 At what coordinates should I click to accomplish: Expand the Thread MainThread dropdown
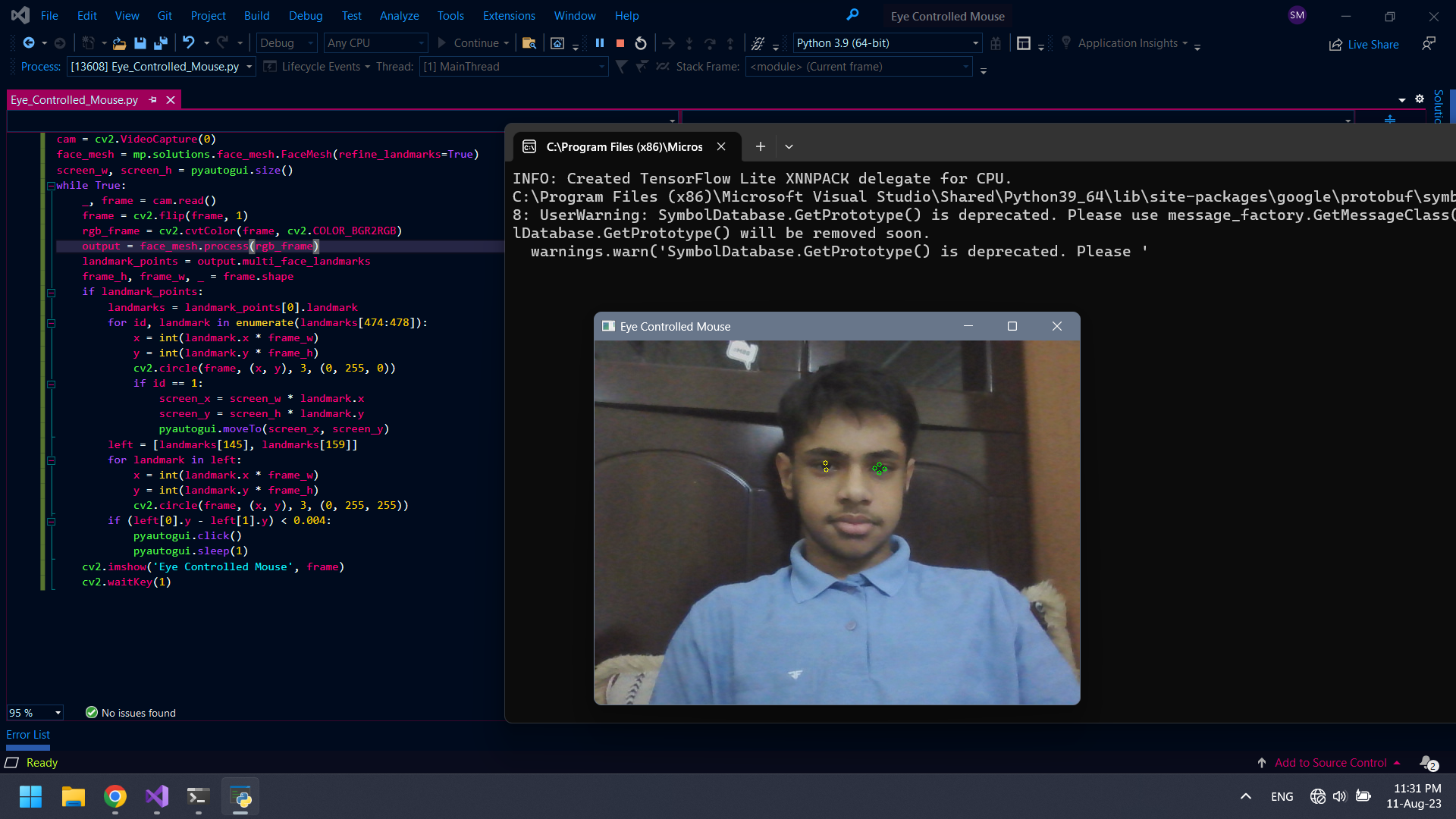513,67
